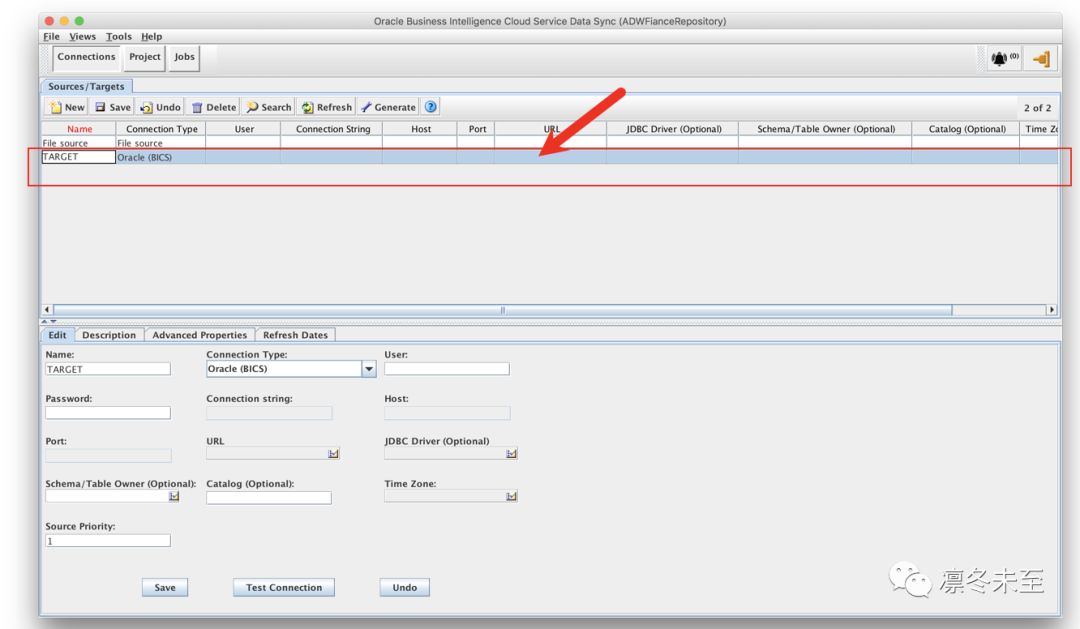Click the scrollbar left arrow

47,310
